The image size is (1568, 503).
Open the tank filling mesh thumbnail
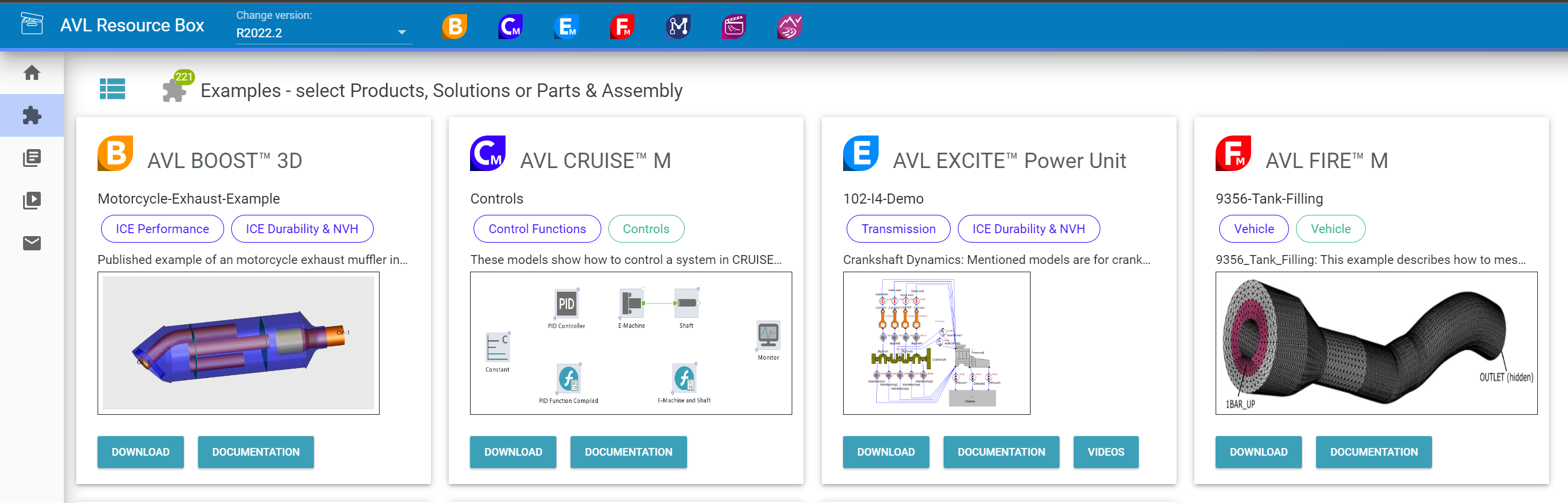point(1377,343)
